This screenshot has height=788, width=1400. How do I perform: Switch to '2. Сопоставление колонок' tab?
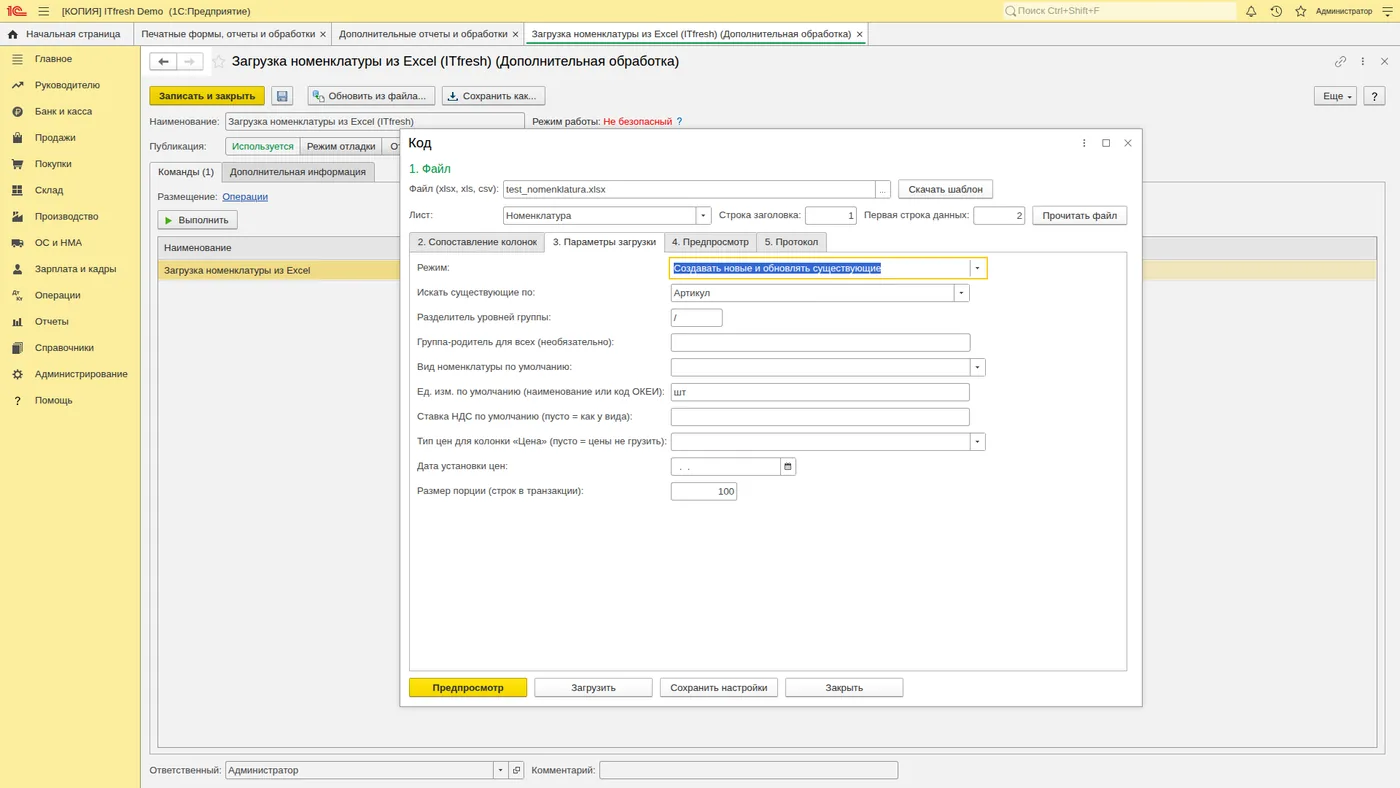tap(477, 242)
